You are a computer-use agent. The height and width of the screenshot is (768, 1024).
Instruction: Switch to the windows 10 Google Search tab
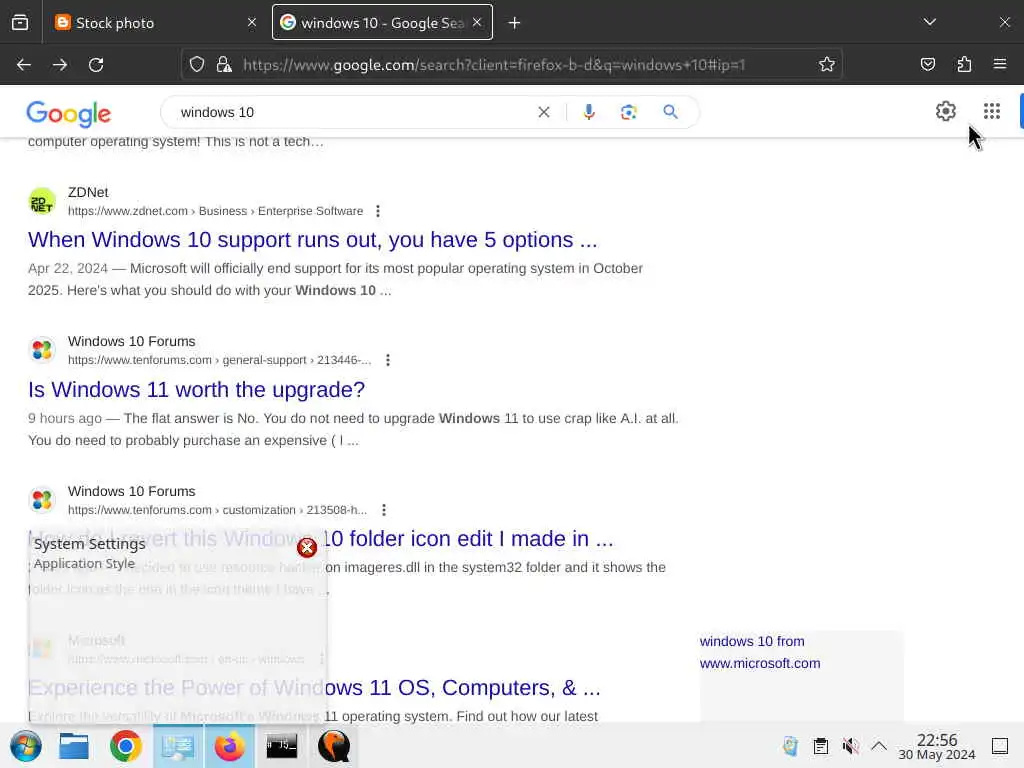point(382,23)
